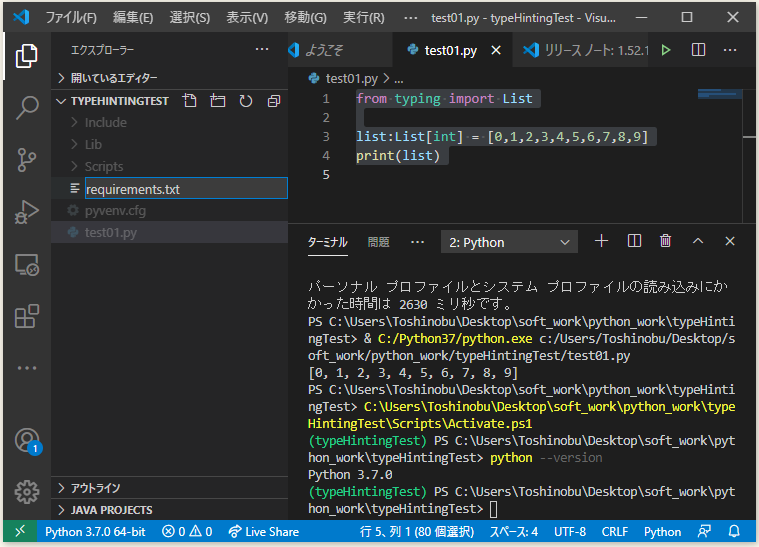
Task: Expand the JAVA PROJECTS section
Action: click(169, 510)
